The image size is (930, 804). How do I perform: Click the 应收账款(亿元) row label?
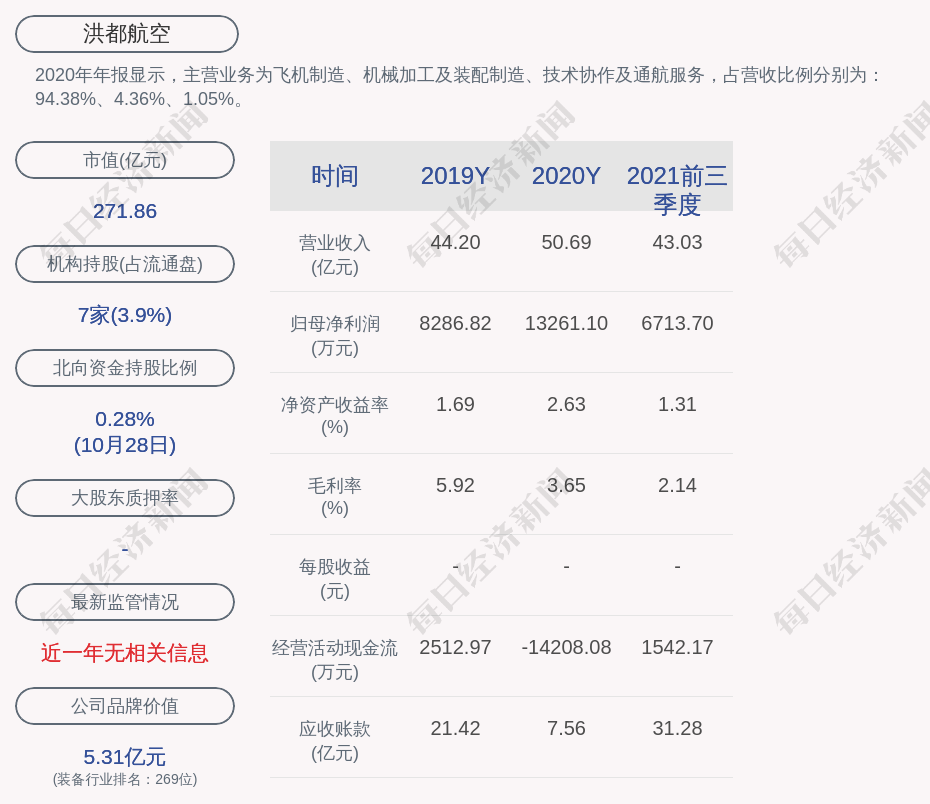[x=335, y=741]
